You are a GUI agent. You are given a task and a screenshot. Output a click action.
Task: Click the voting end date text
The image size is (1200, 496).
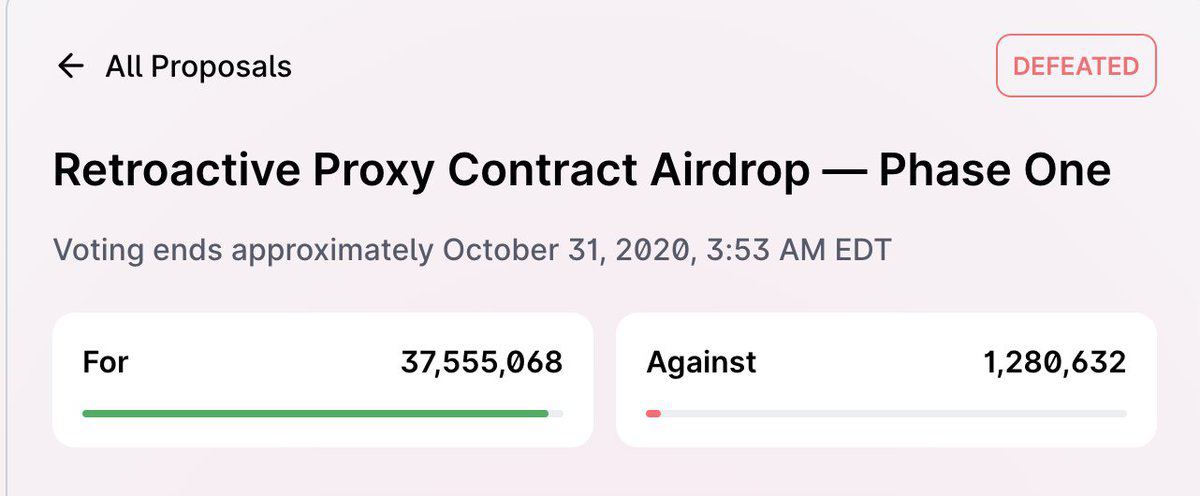pyautogui.click(x=471, y=249)
